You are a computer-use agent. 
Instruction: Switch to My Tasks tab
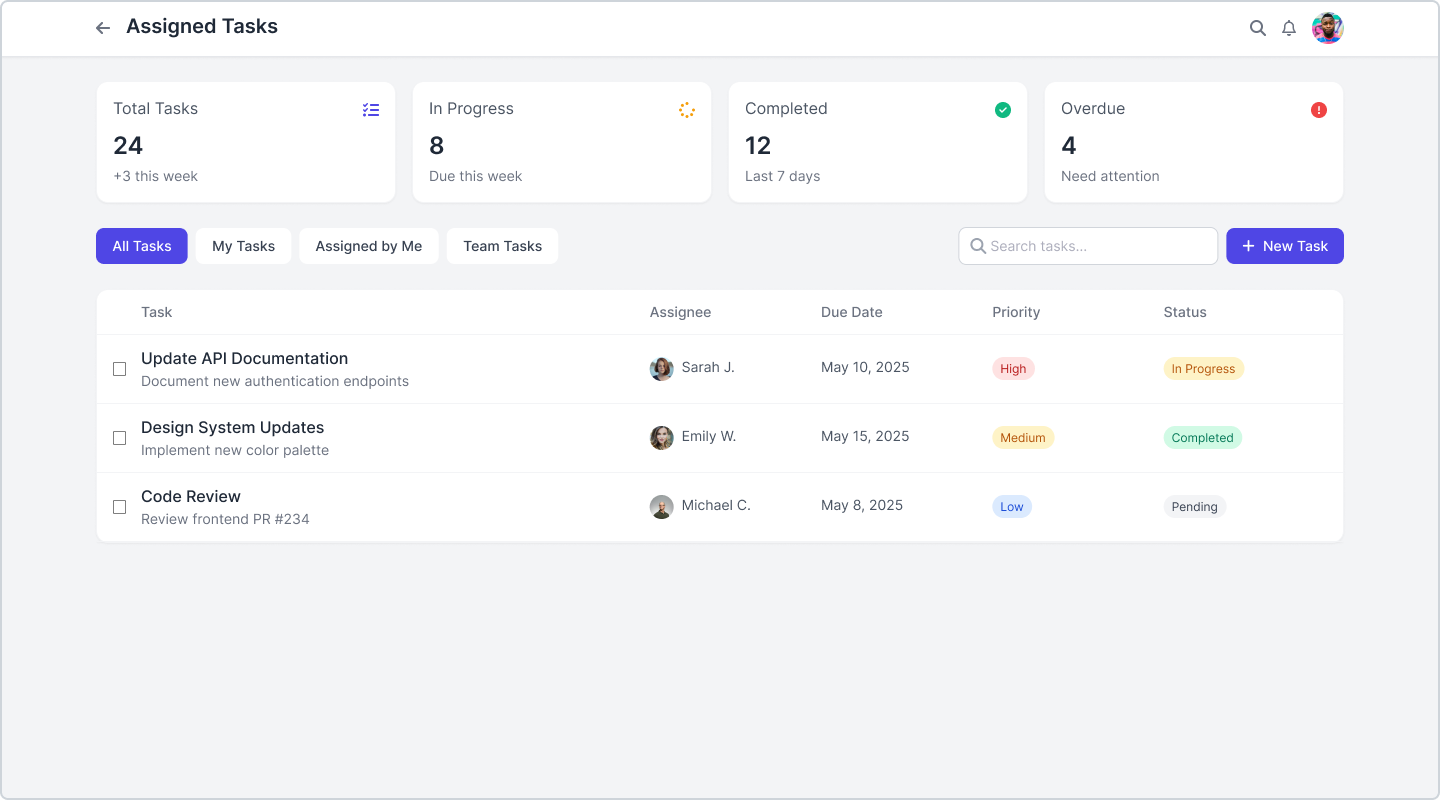(x=243, y=246)
